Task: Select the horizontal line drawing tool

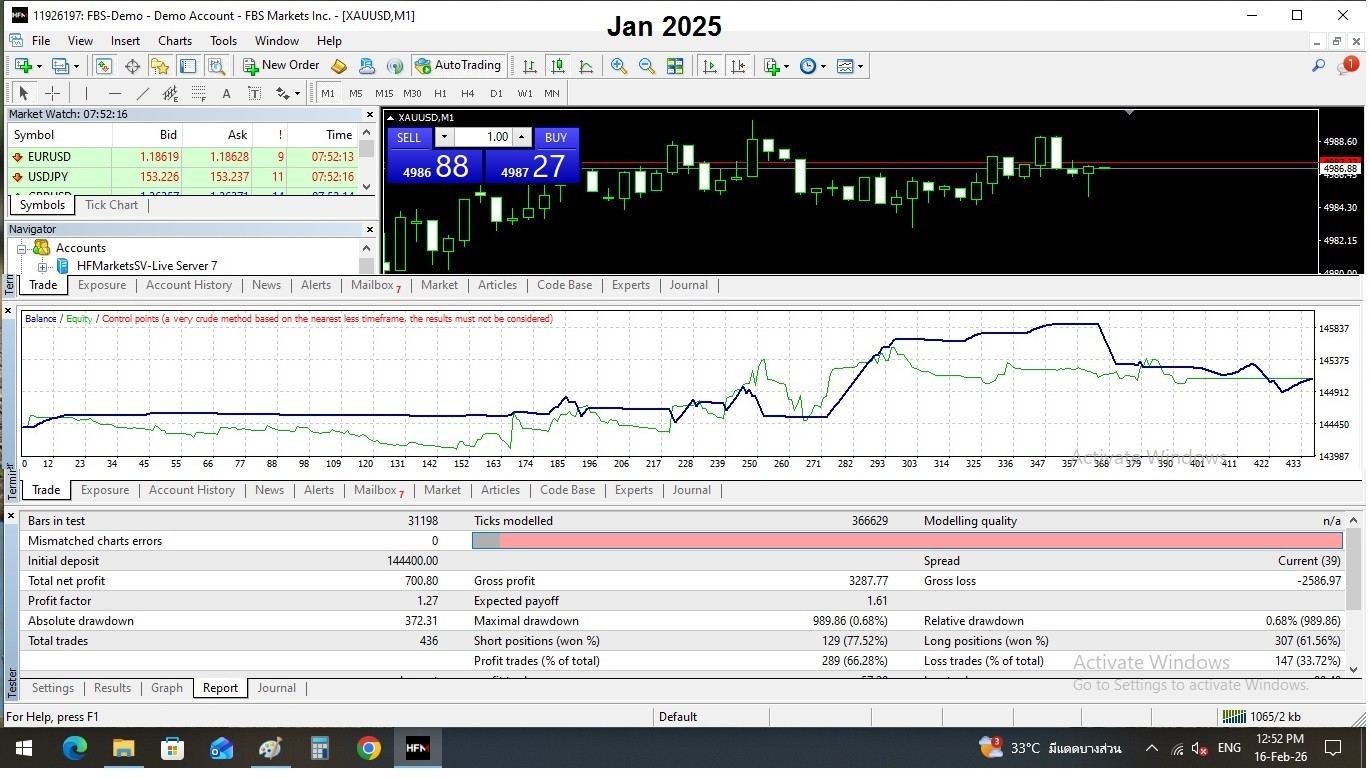Action: tap(114, 93)
